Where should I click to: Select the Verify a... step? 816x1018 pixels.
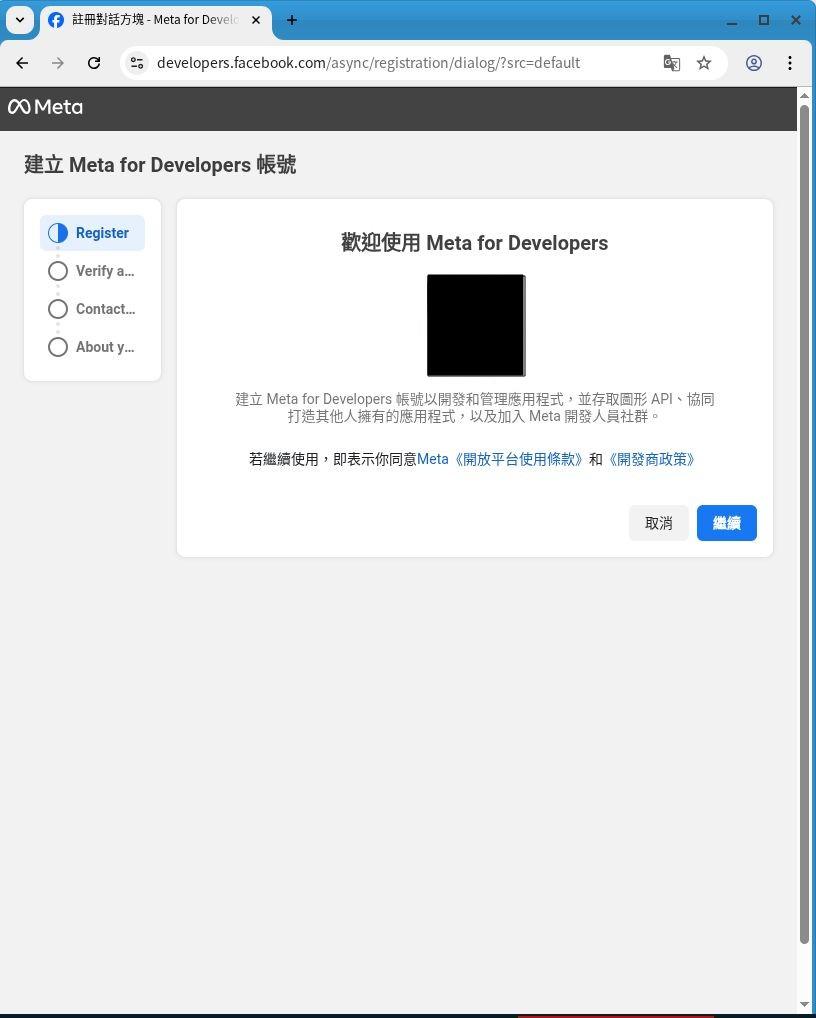pyautogui.click(x=92, y=271)
